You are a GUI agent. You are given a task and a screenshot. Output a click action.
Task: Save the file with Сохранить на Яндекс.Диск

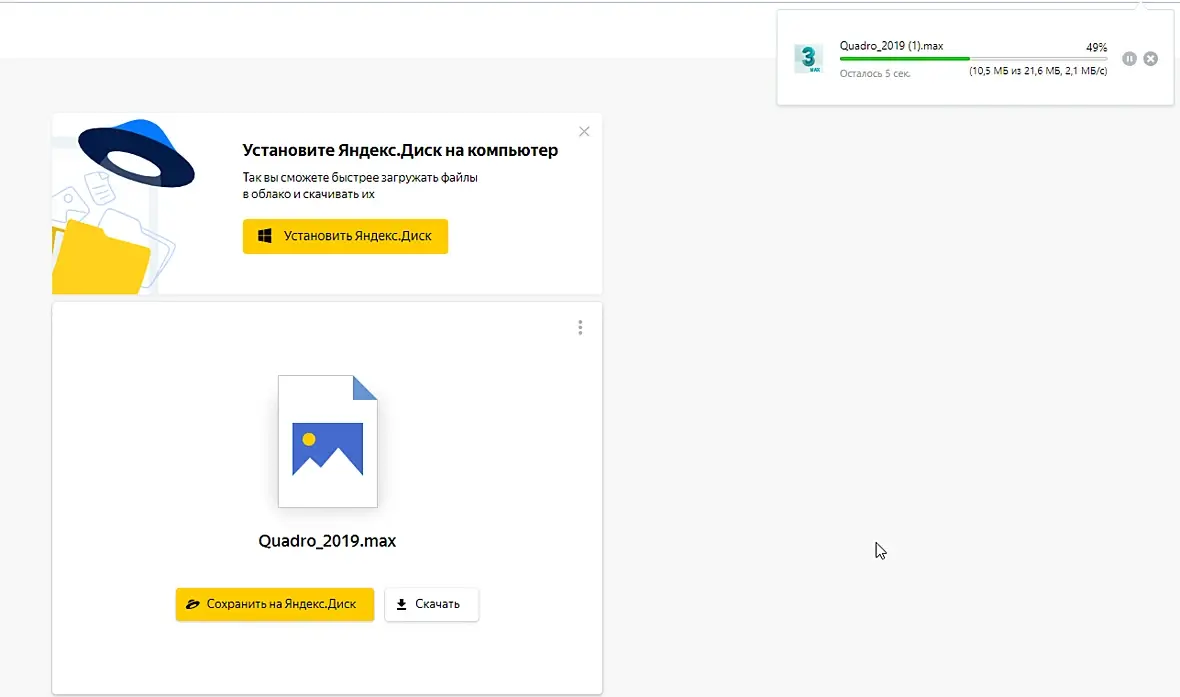tap(275, 604)
